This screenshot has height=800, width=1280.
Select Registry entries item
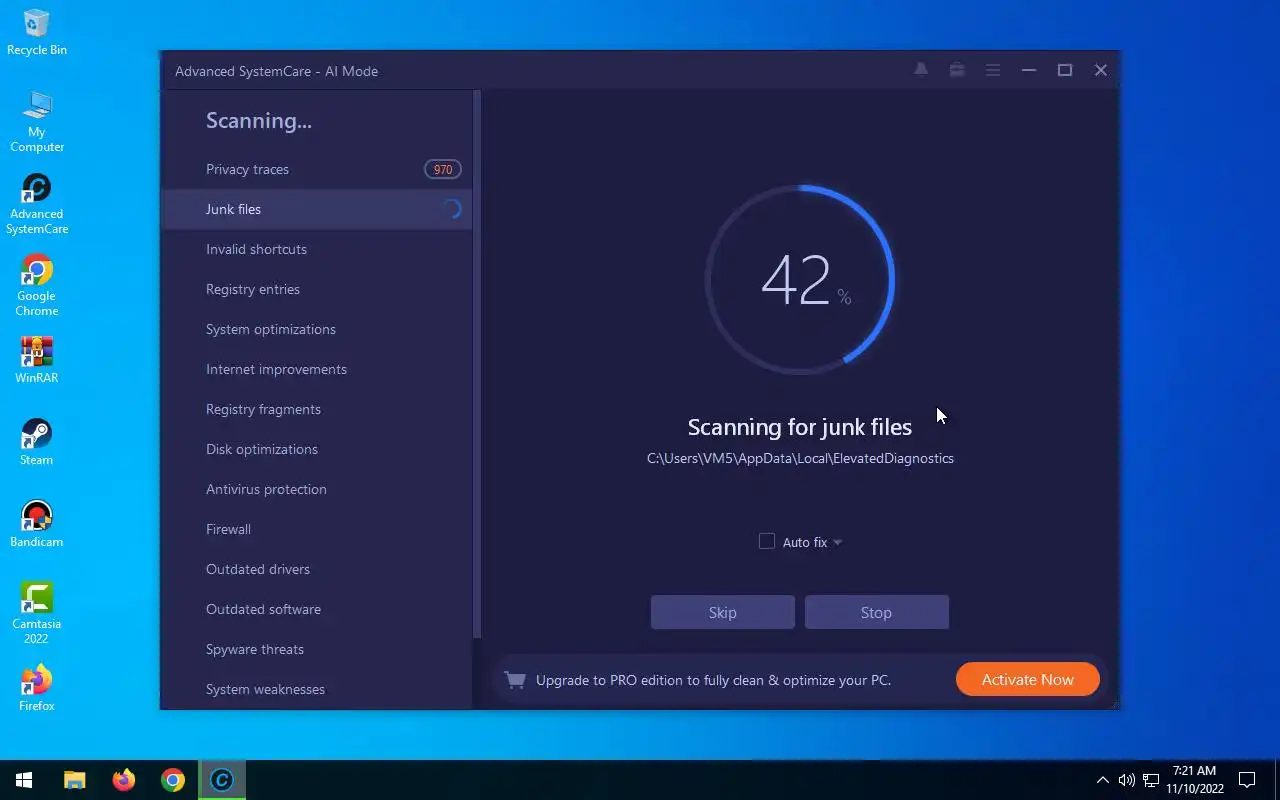pos(317,289)
